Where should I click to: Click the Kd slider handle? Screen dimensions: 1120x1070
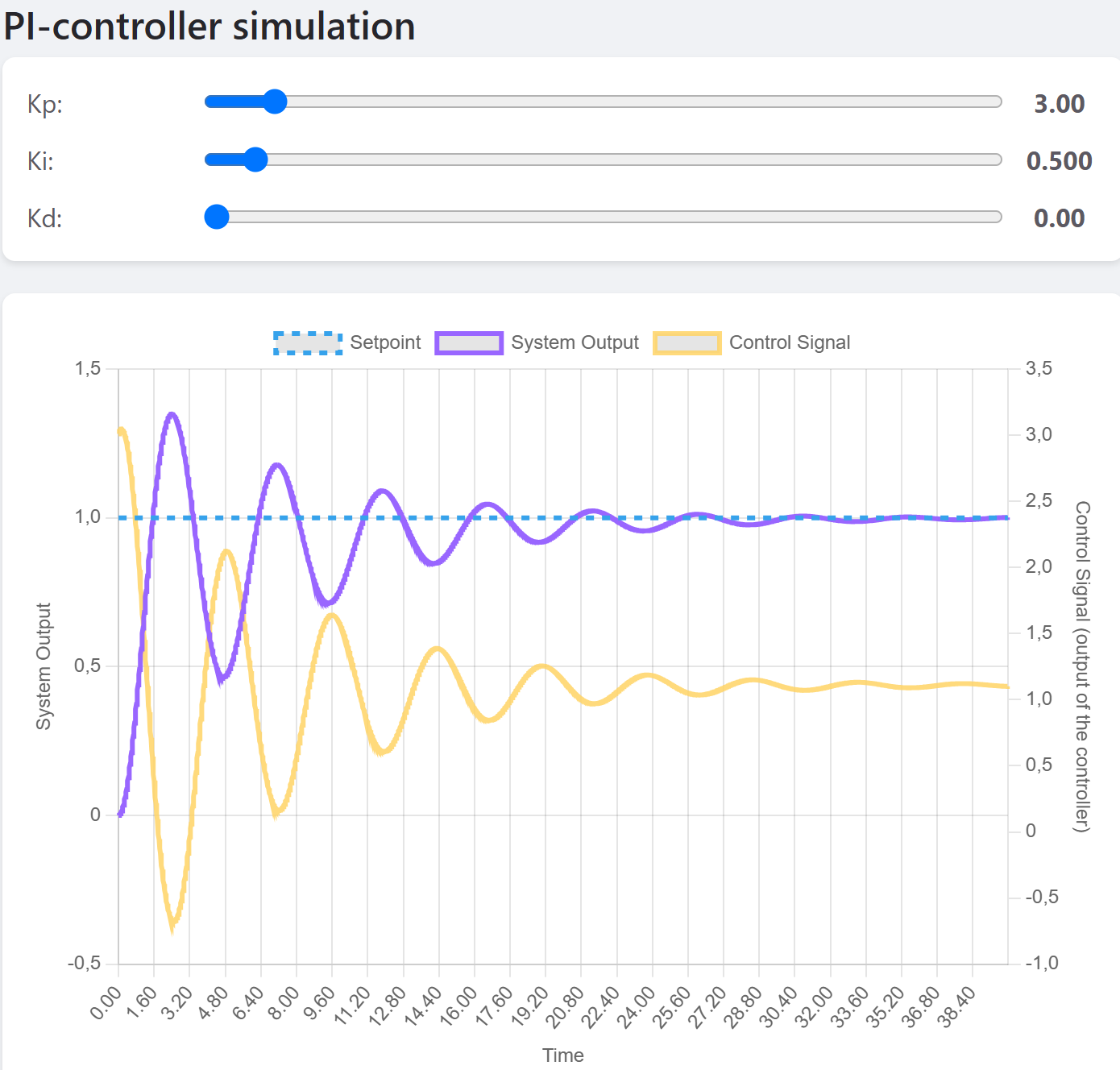coord(217,217)
